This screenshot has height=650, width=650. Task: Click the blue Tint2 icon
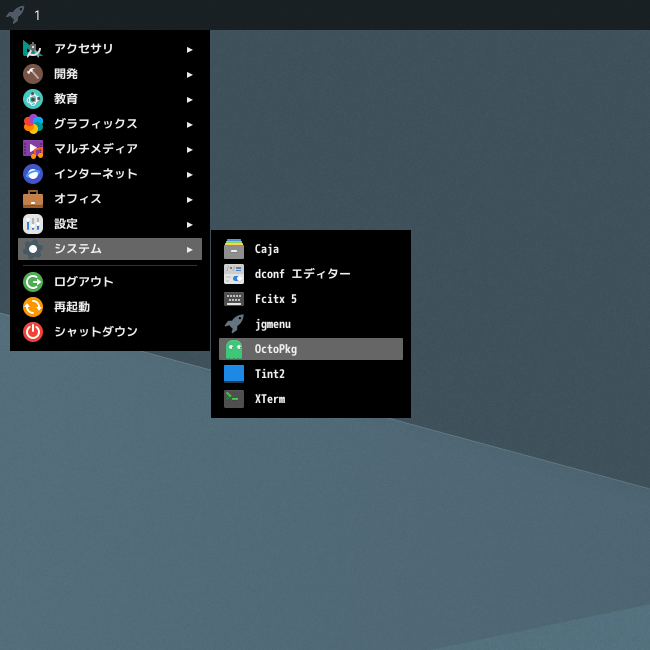coord(234,374)
